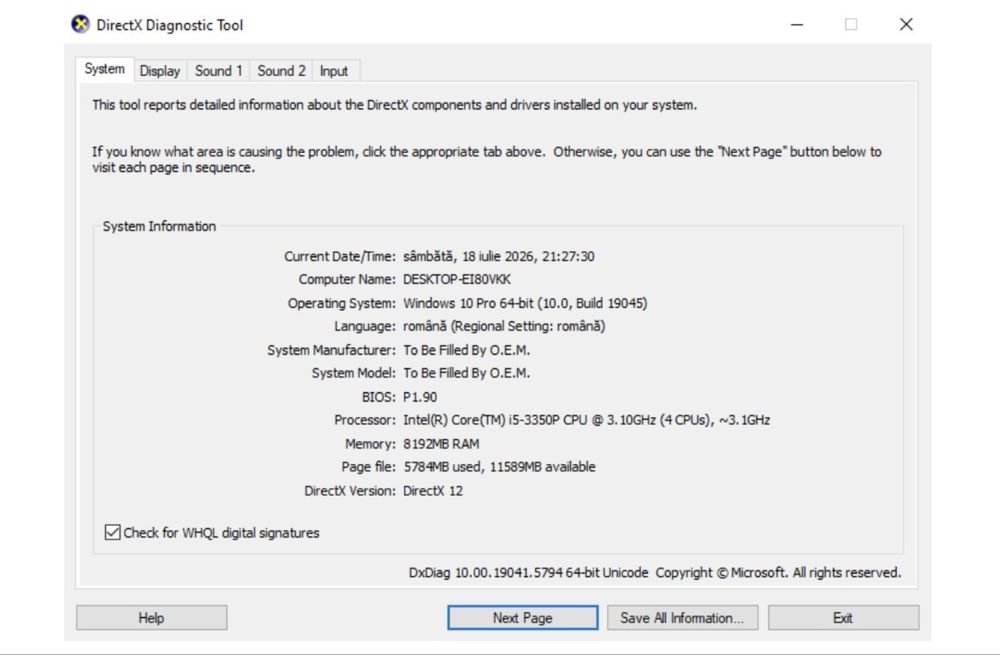The image size is (1000, 655).
Task: Click the 'Operating System:' label
Action: pyautogui.click(x=341, y=303)
